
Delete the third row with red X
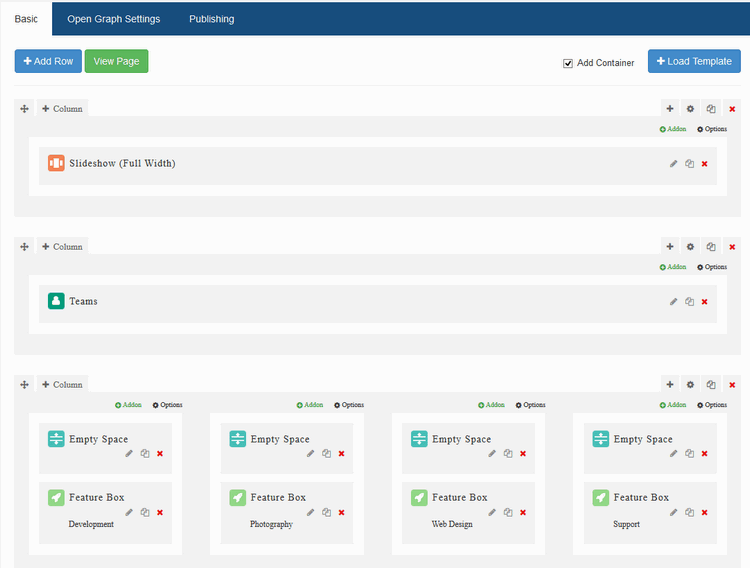pyautogui.click(x=732, y=384)
